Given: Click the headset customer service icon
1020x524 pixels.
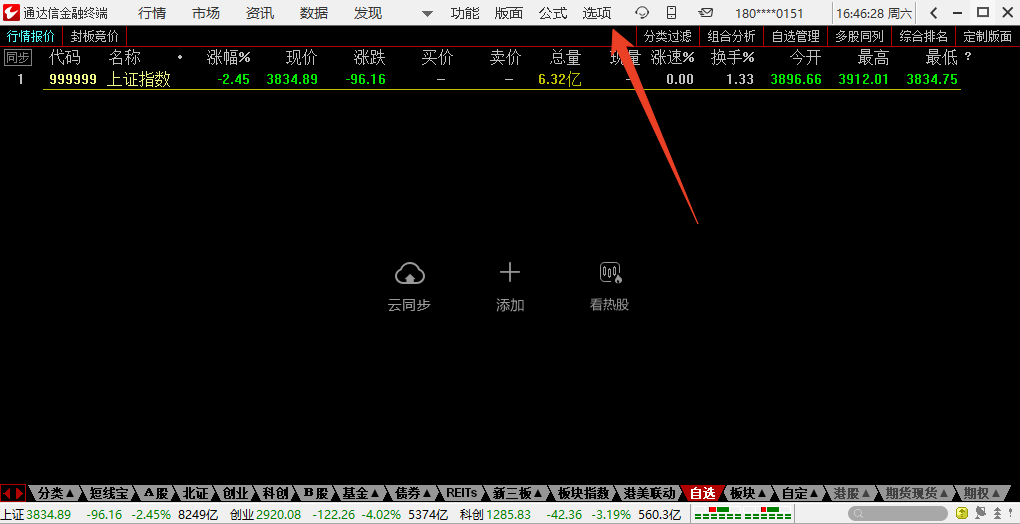Looking at the screenshot, I should (642, 13).
